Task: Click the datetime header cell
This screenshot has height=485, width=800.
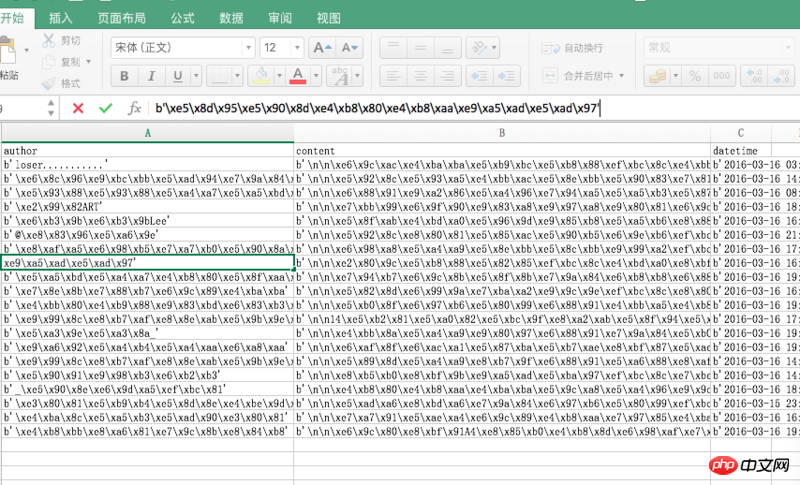Action: pos(741,150)
